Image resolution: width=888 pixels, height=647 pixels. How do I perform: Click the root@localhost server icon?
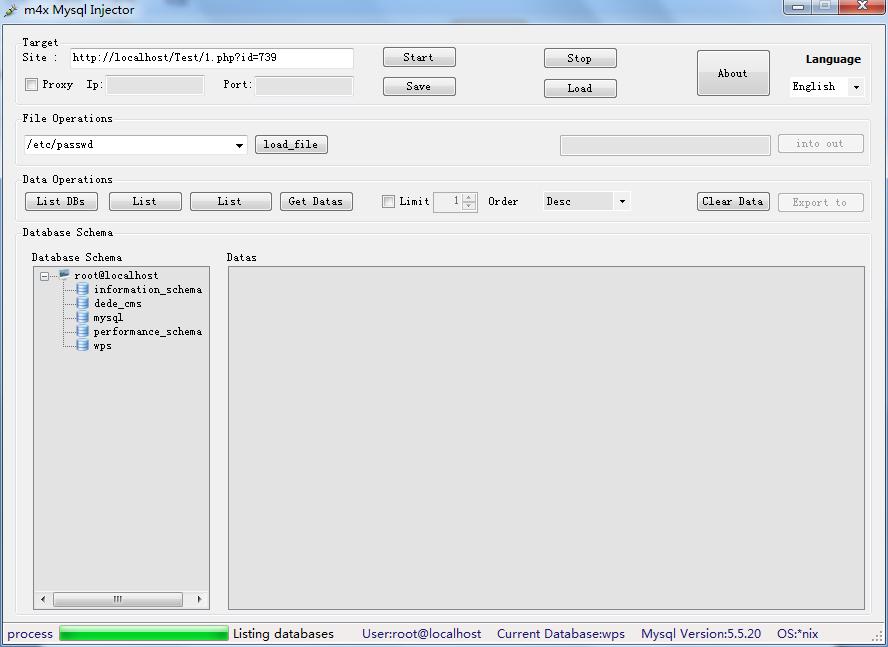(64, 275)
